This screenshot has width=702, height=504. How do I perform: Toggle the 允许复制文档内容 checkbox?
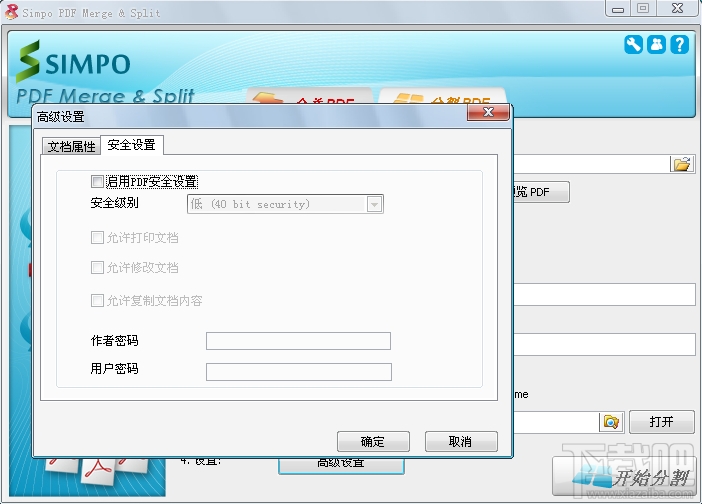point(97,300)
